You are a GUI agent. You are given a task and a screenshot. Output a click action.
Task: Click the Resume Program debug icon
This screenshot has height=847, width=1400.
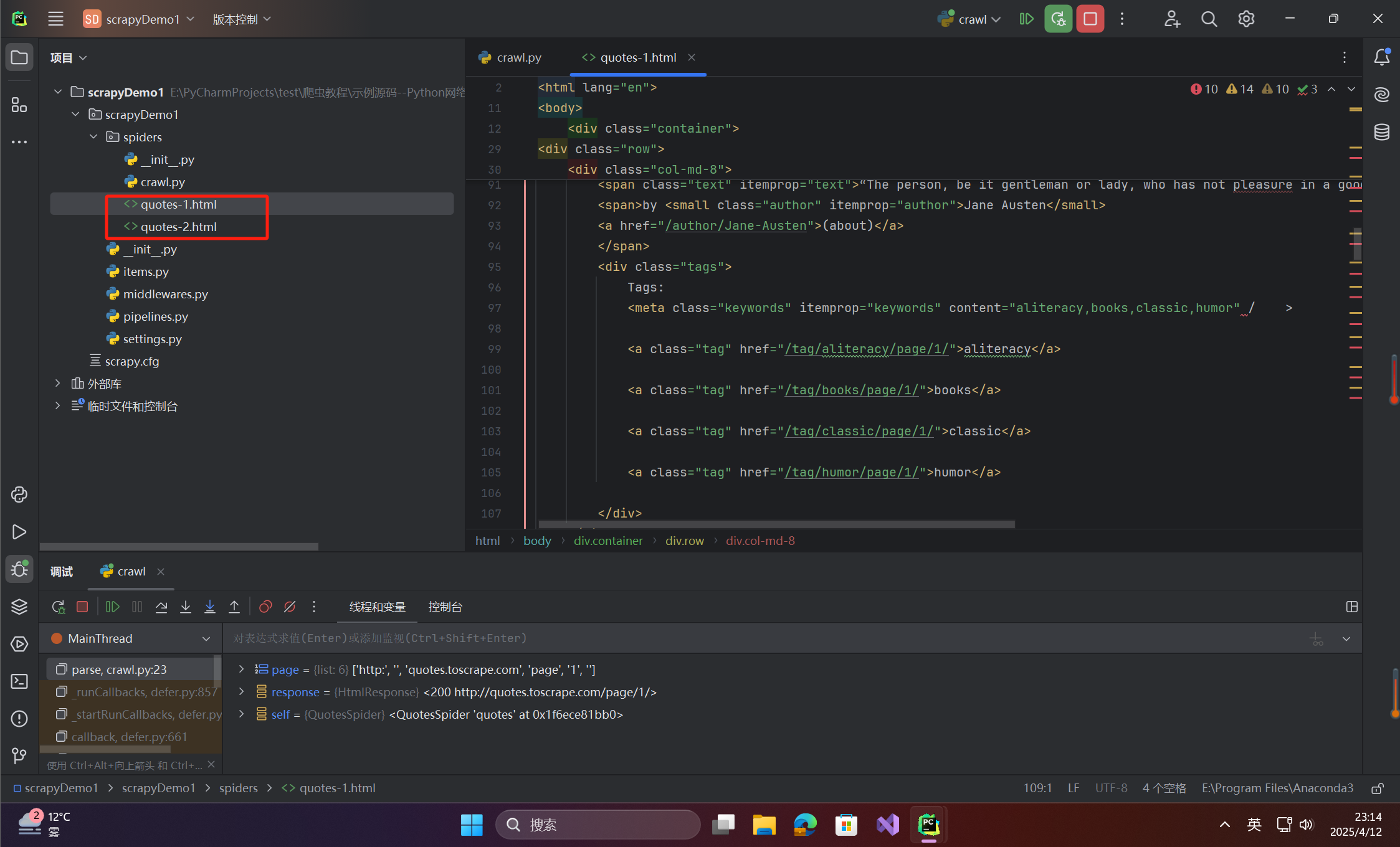112,607
